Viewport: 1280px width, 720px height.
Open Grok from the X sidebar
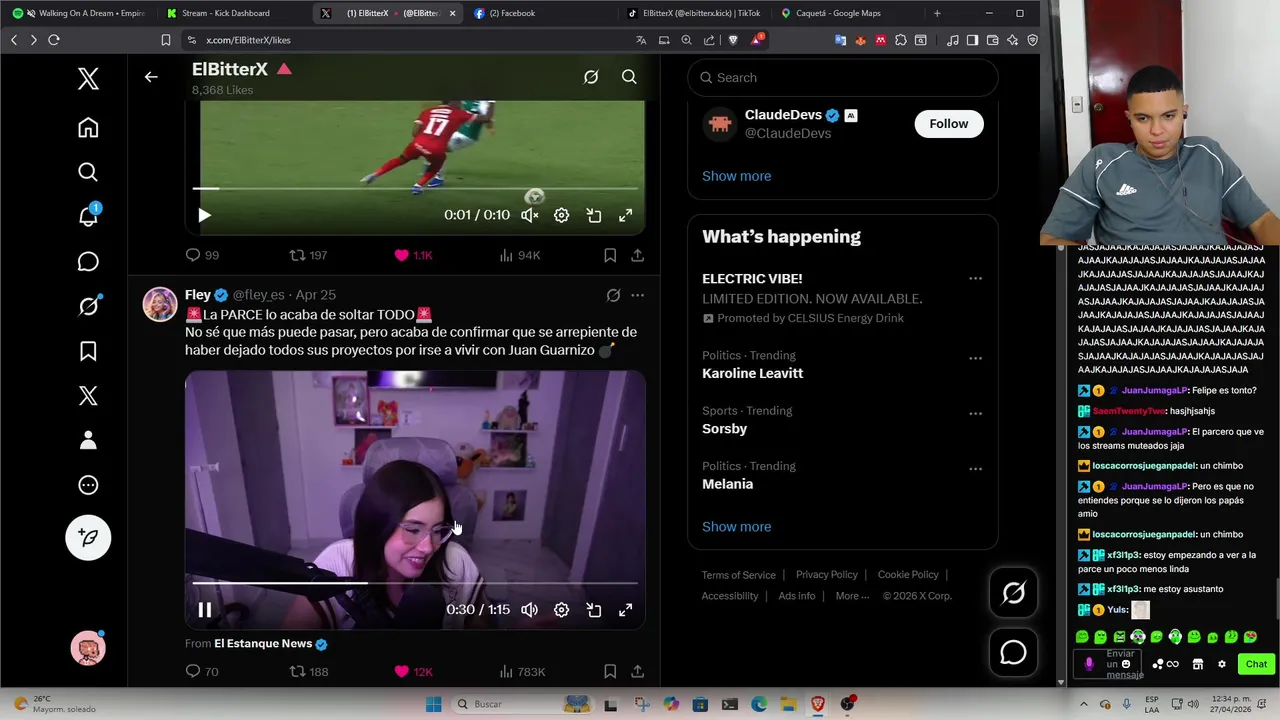click(88, 306)
